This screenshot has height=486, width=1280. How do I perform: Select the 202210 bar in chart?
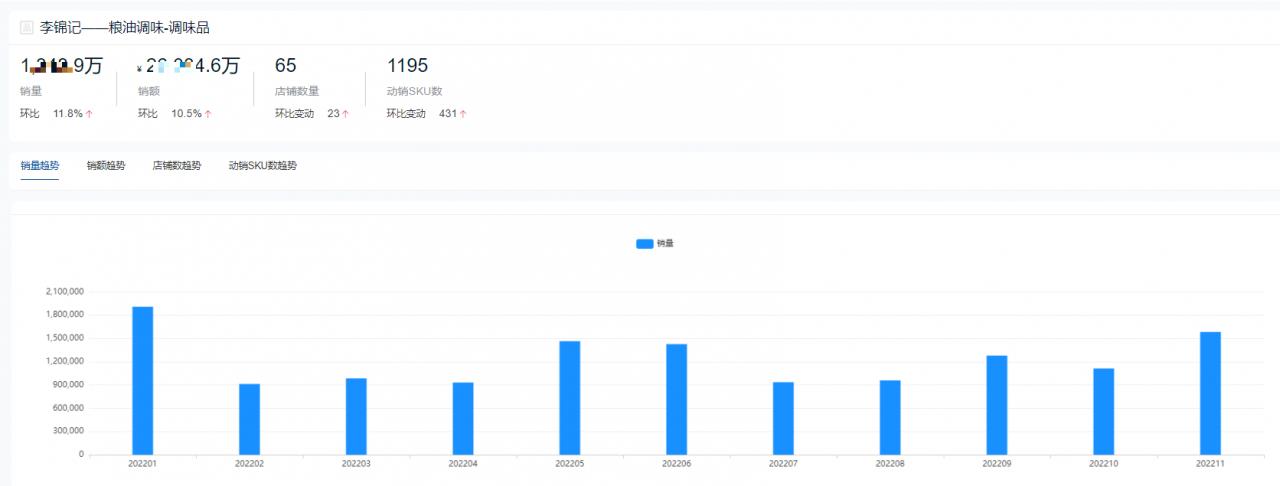click(1104, 412)
